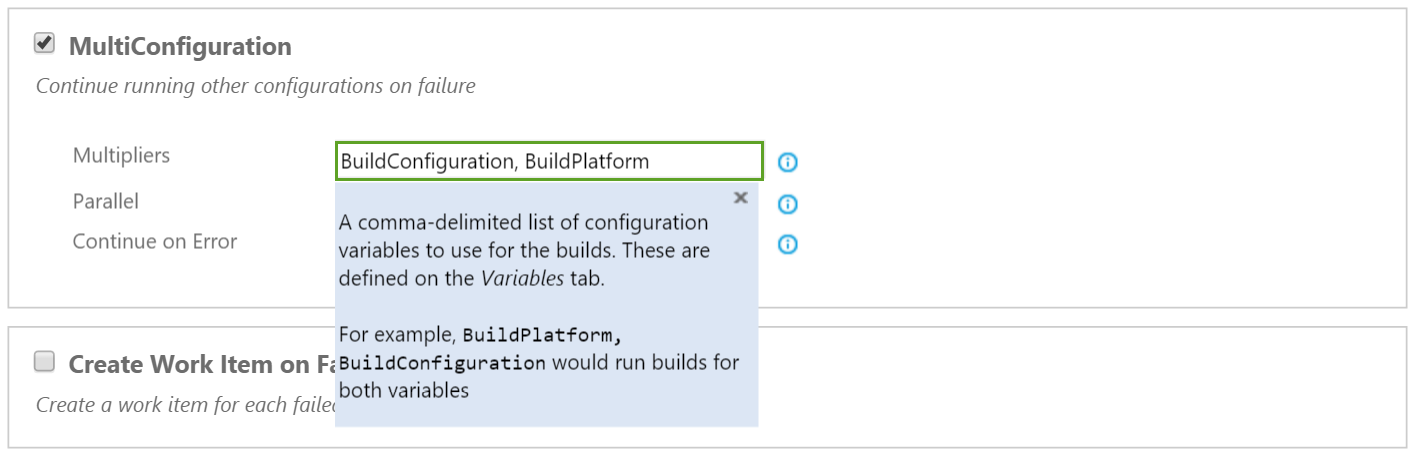Click the BuildPlatform code example in tooltip

tap(549, 334)
